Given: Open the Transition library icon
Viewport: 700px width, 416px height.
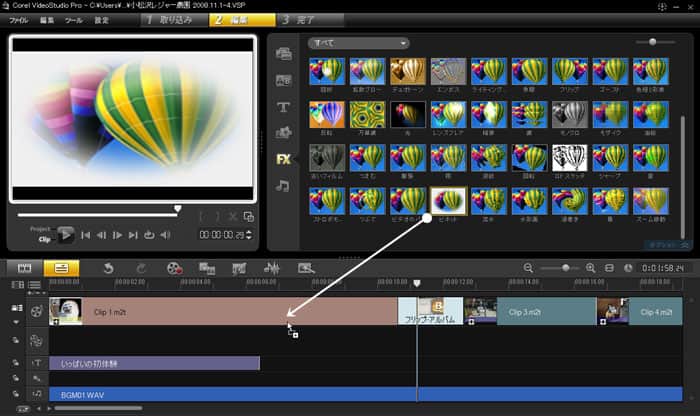Looking at the screenshot, I should pos(283,80).
